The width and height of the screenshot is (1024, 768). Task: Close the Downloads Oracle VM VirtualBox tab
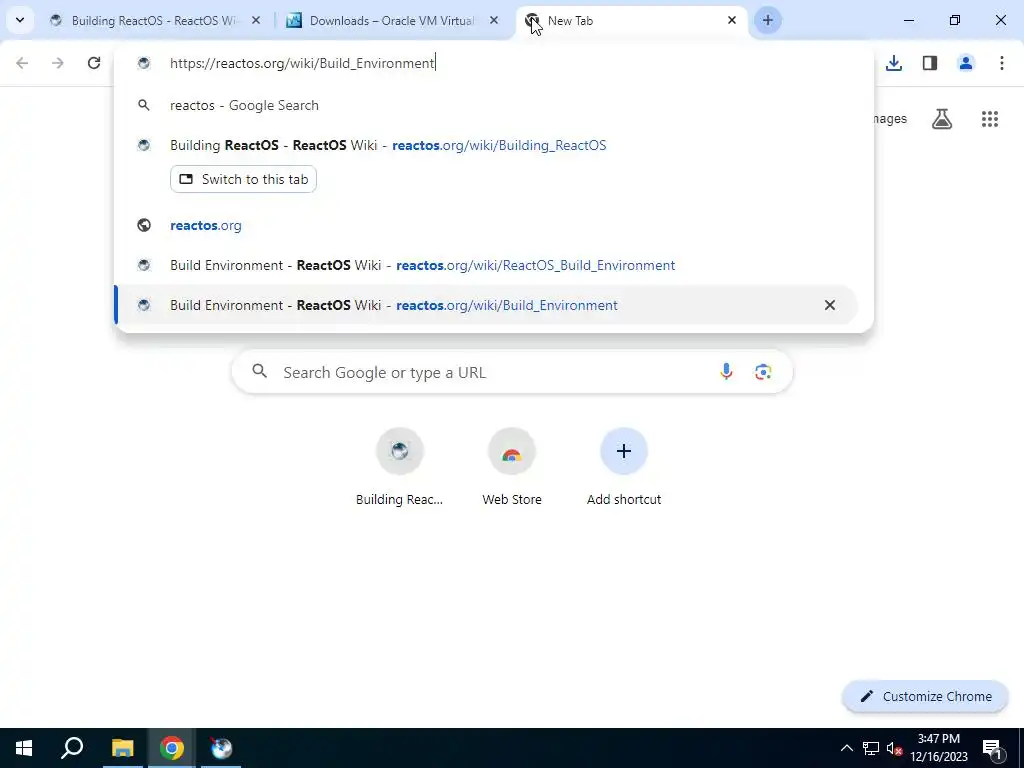point(494,20)
